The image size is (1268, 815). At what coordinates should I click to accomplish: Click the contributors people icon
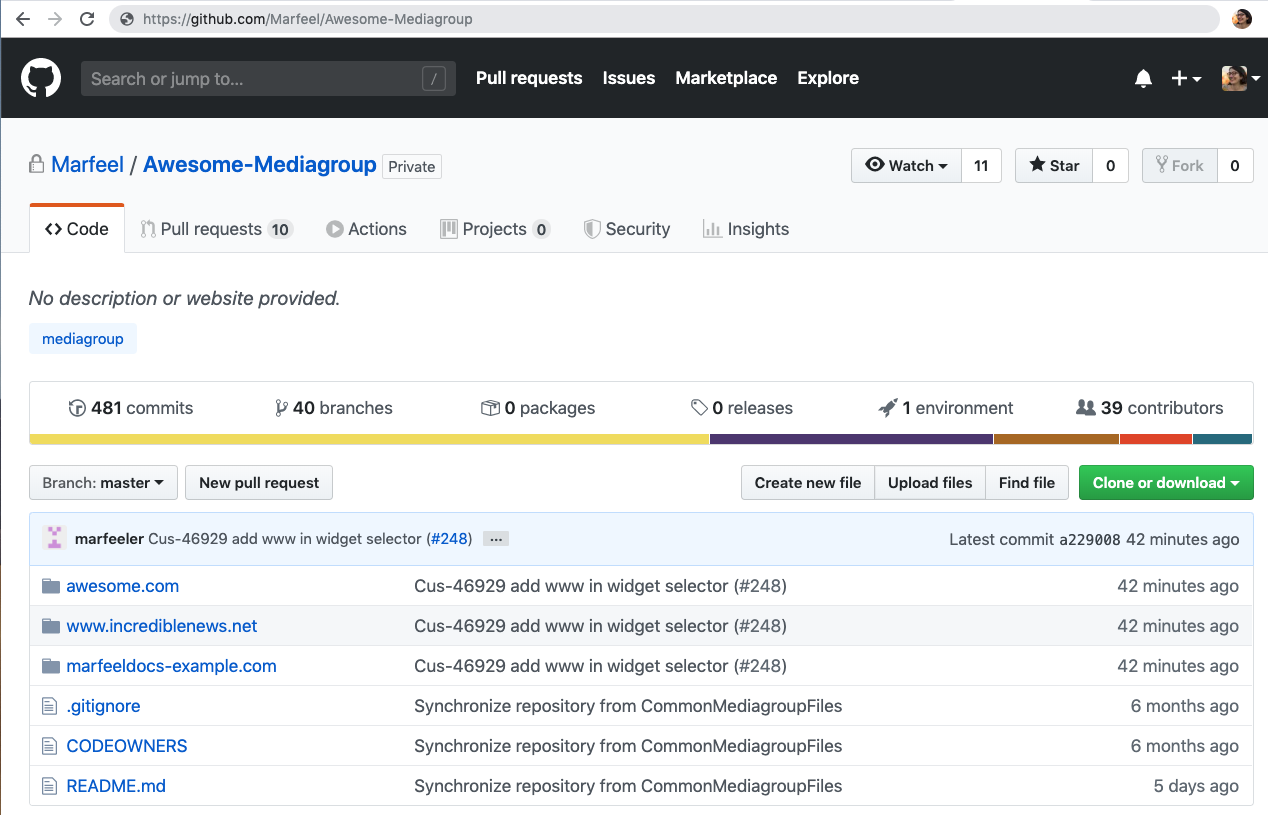tap(1085, 408)
